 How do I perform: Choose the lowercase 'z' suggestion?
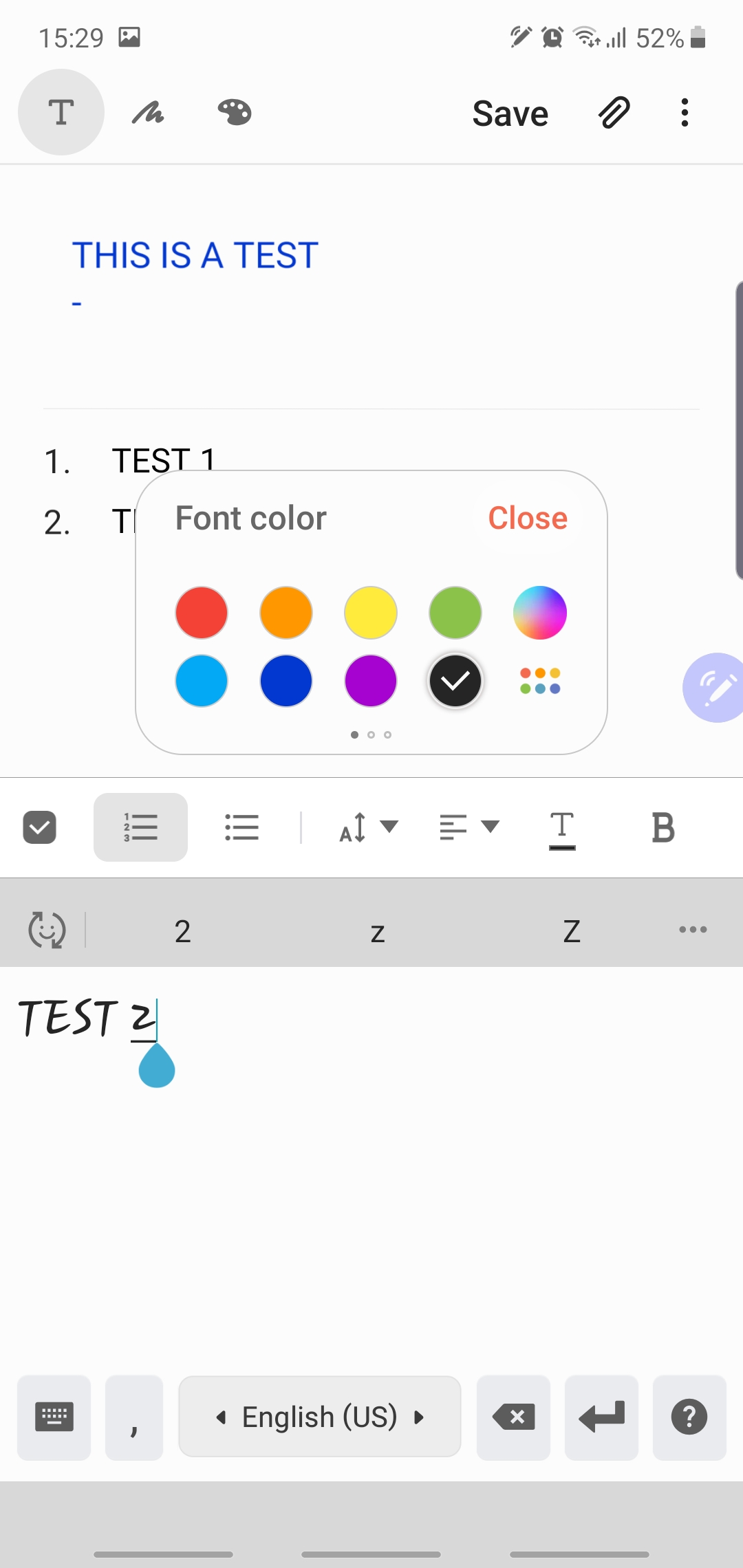pyautogui.click(x=378, y=931)
